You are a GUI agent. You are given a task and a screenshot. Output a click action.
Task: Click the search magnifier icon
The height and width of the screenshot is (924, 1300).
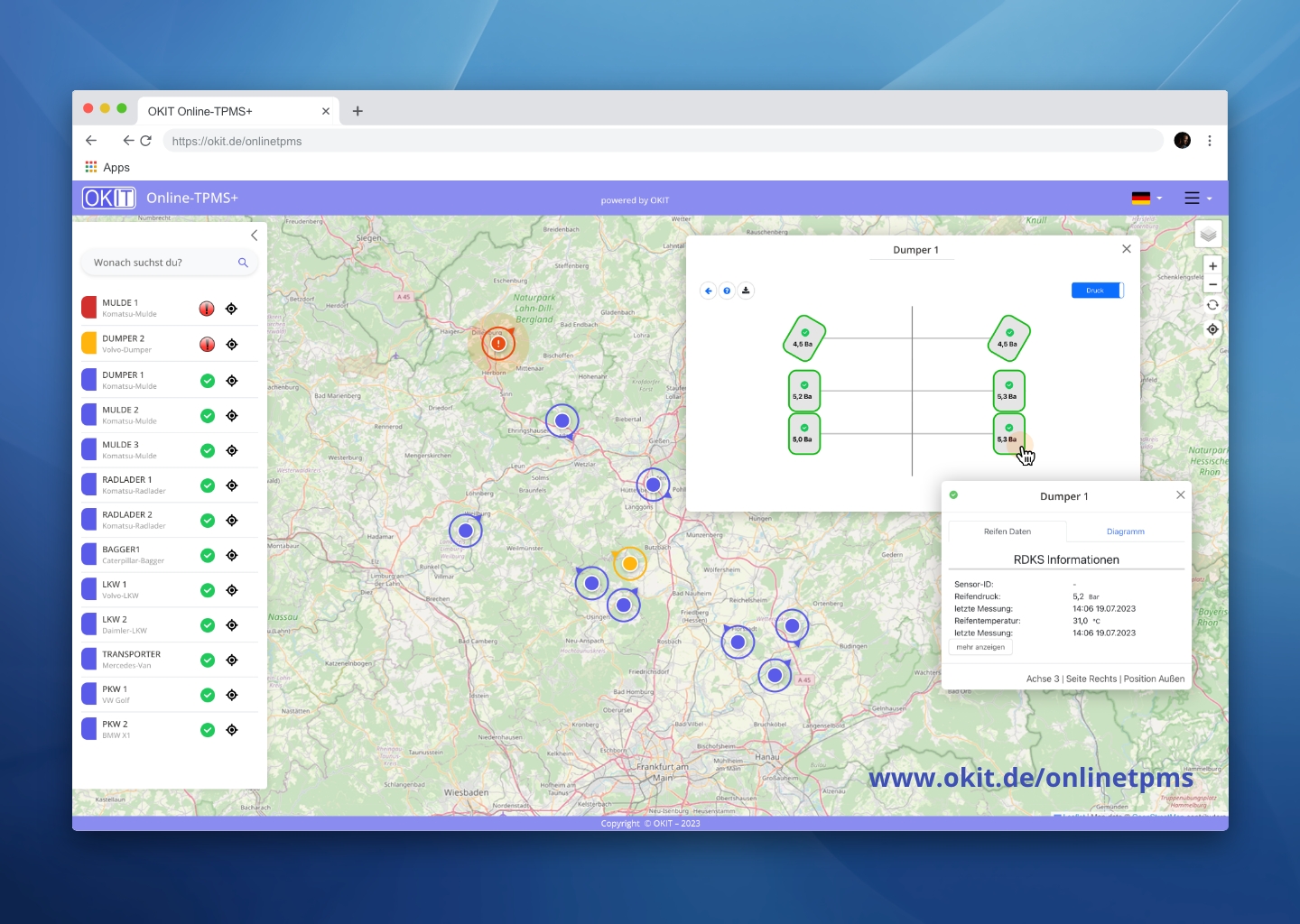click(243, 263)
